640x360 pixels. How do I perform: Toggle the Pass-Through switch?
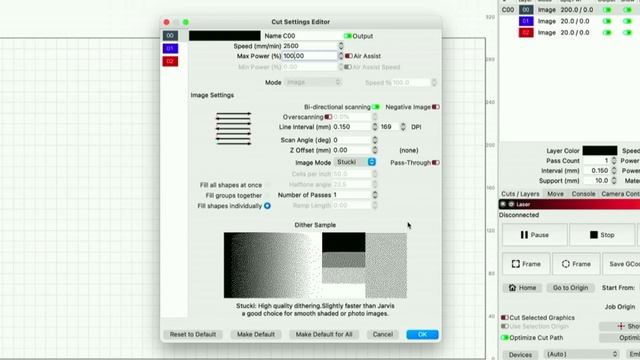pos(436,162)
